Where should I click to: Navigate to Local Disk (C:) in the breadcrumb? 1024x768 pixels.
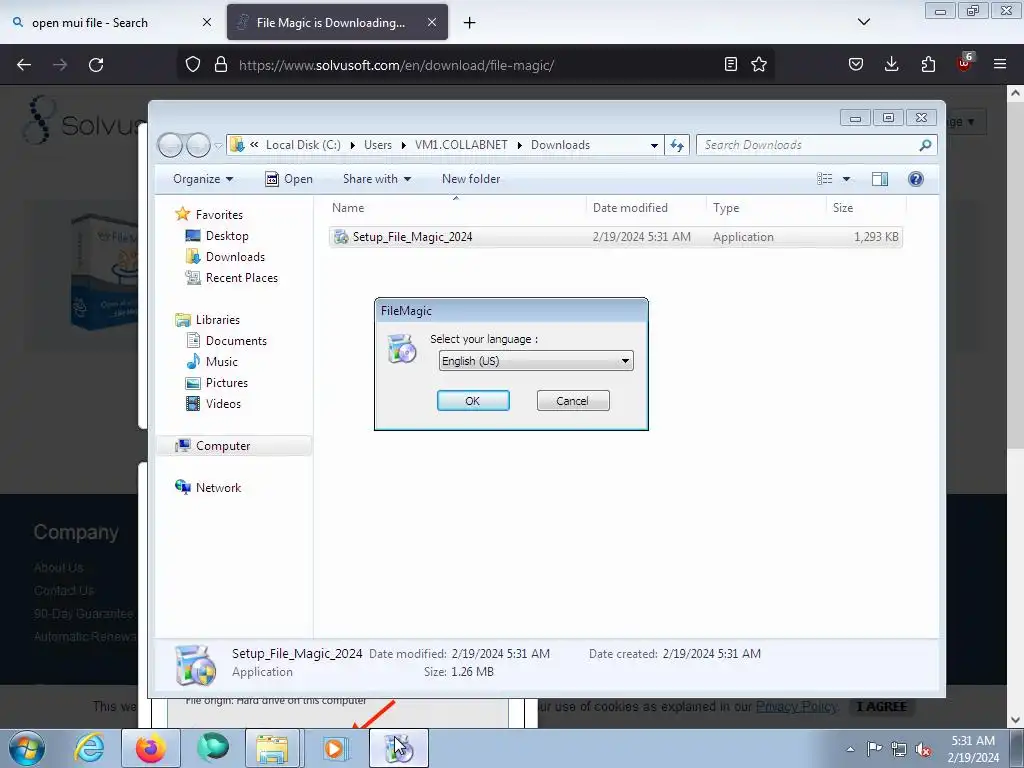[x=303, y=145]
